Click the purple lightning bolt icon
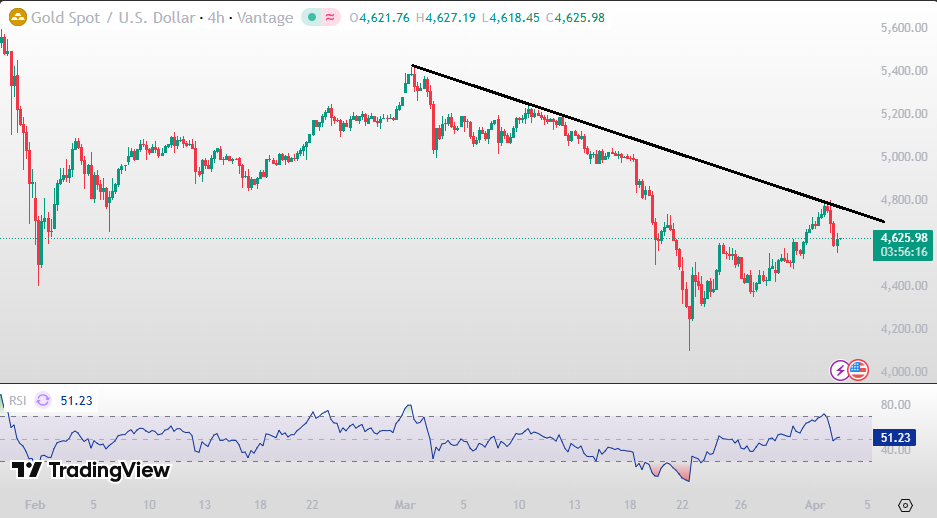Screen dimensions: 937x518 point(841,370)
